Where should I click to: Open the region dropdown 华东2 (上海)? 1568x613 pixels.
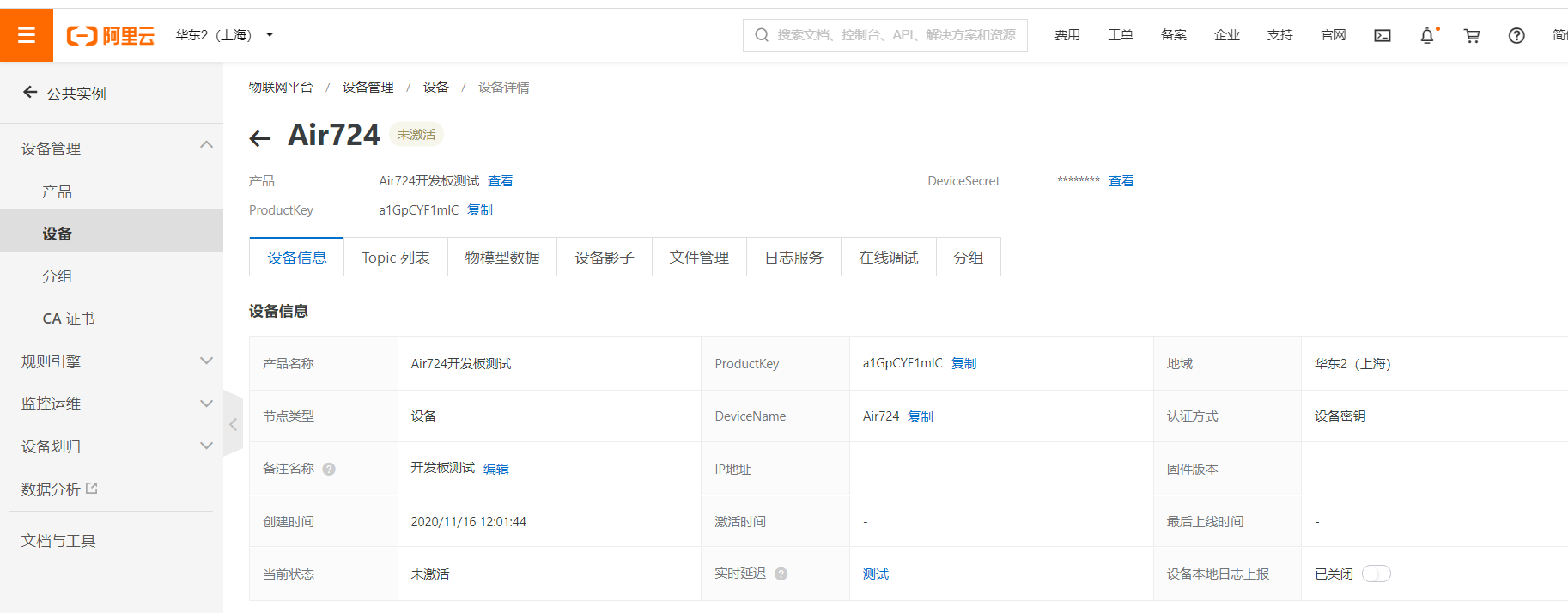(224, 35)
